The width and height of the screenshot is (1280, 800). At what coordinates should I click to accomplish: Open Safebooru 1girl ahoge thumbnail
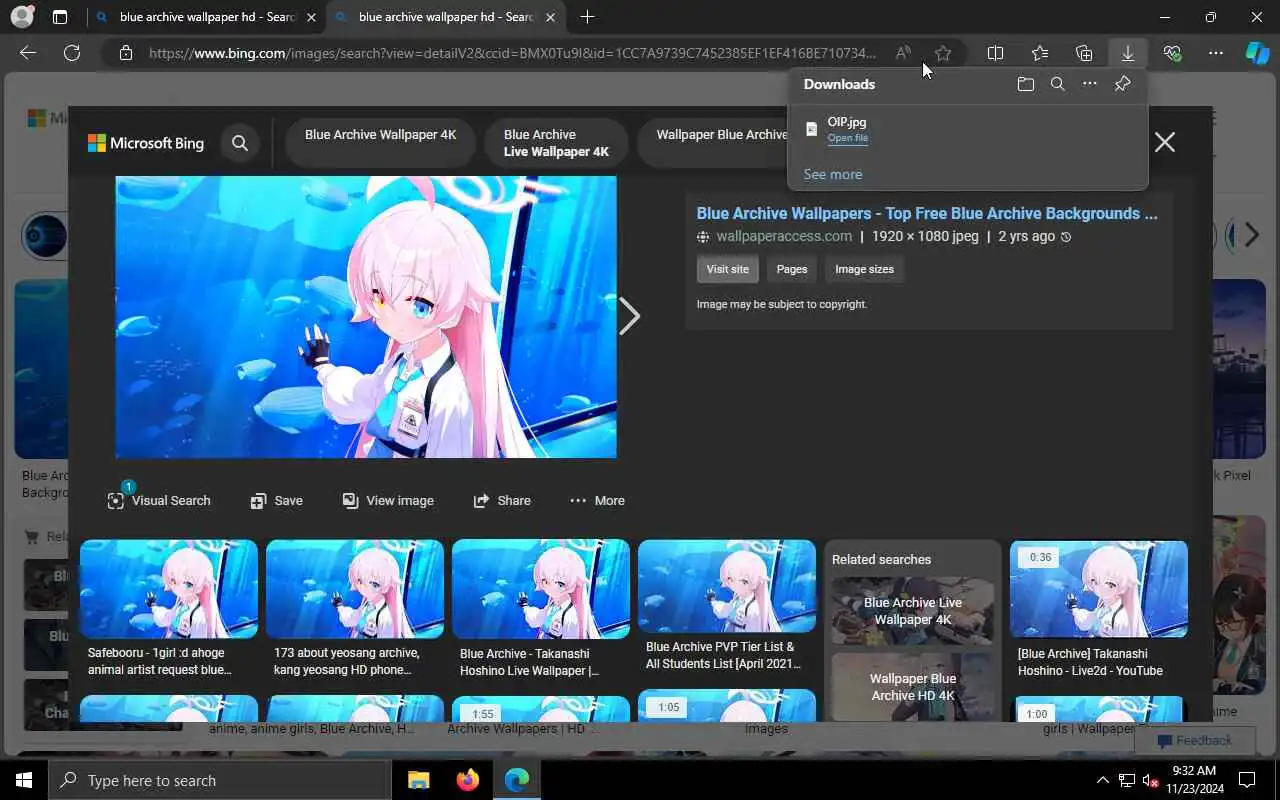[169, 589]
